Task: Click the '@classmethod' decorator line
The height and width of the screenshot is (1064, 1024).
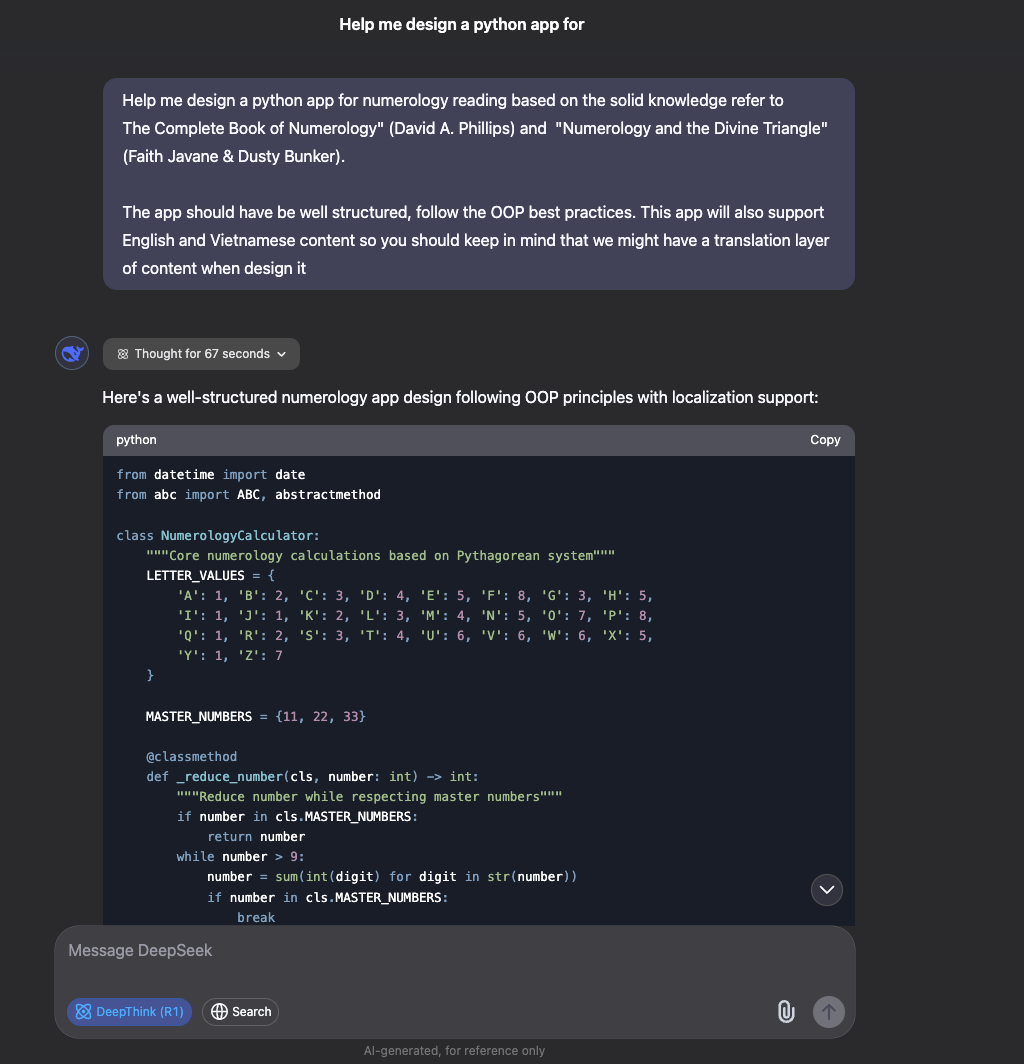Action: click(x=191, y=757)
